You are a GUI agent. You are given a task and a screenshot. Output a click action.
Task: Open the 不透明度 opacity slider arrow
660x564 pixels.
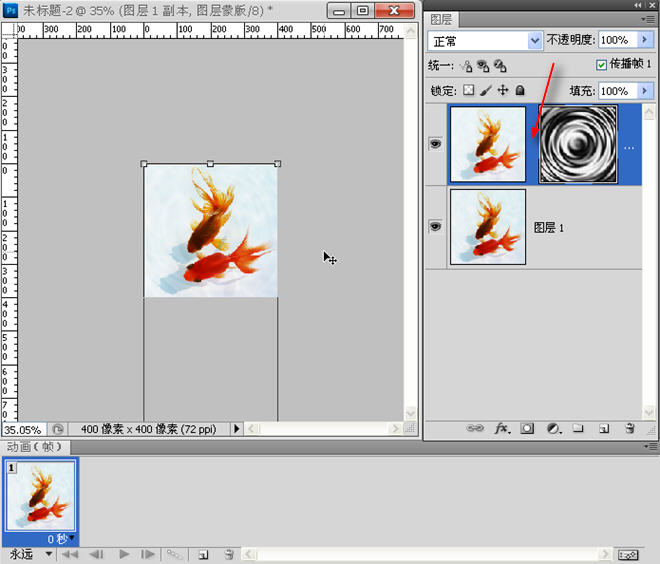(644, 40)
